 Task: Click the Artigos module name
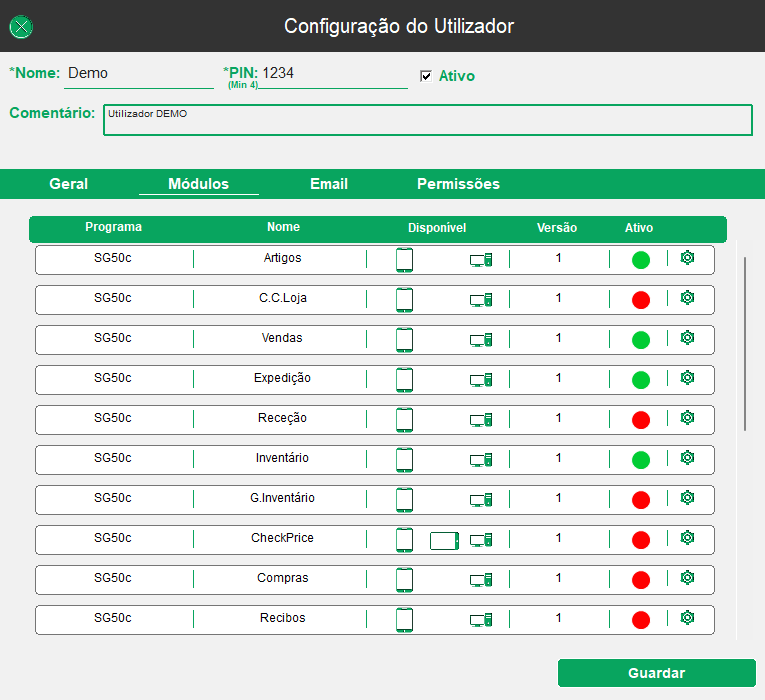[x=282, y=258]
